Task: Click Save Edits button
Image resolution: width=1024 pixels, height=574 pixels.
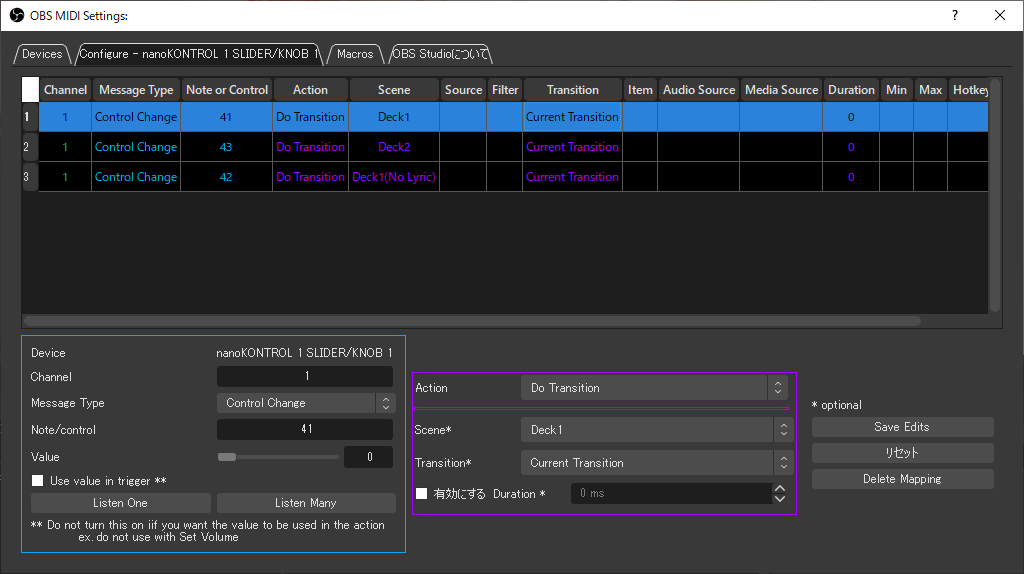Action: (902, 427)
